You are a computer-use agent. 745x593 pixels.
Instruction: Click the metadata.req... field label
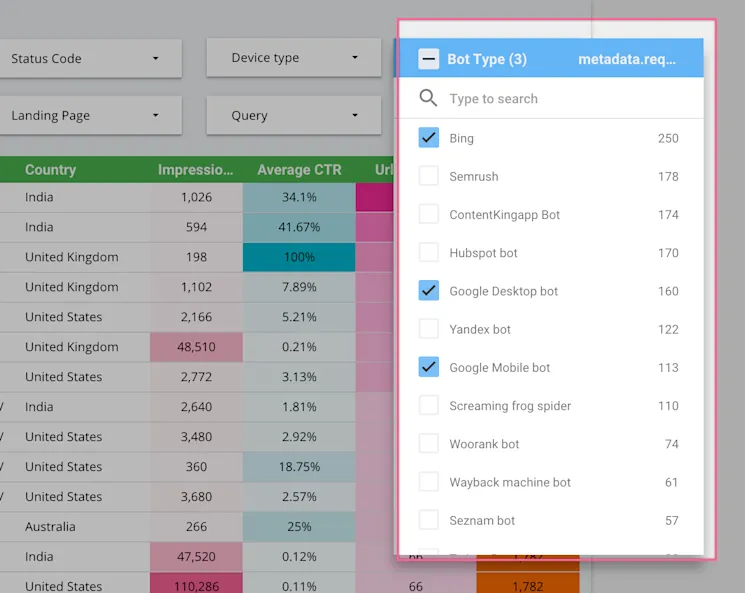click(x=627, y=59)
